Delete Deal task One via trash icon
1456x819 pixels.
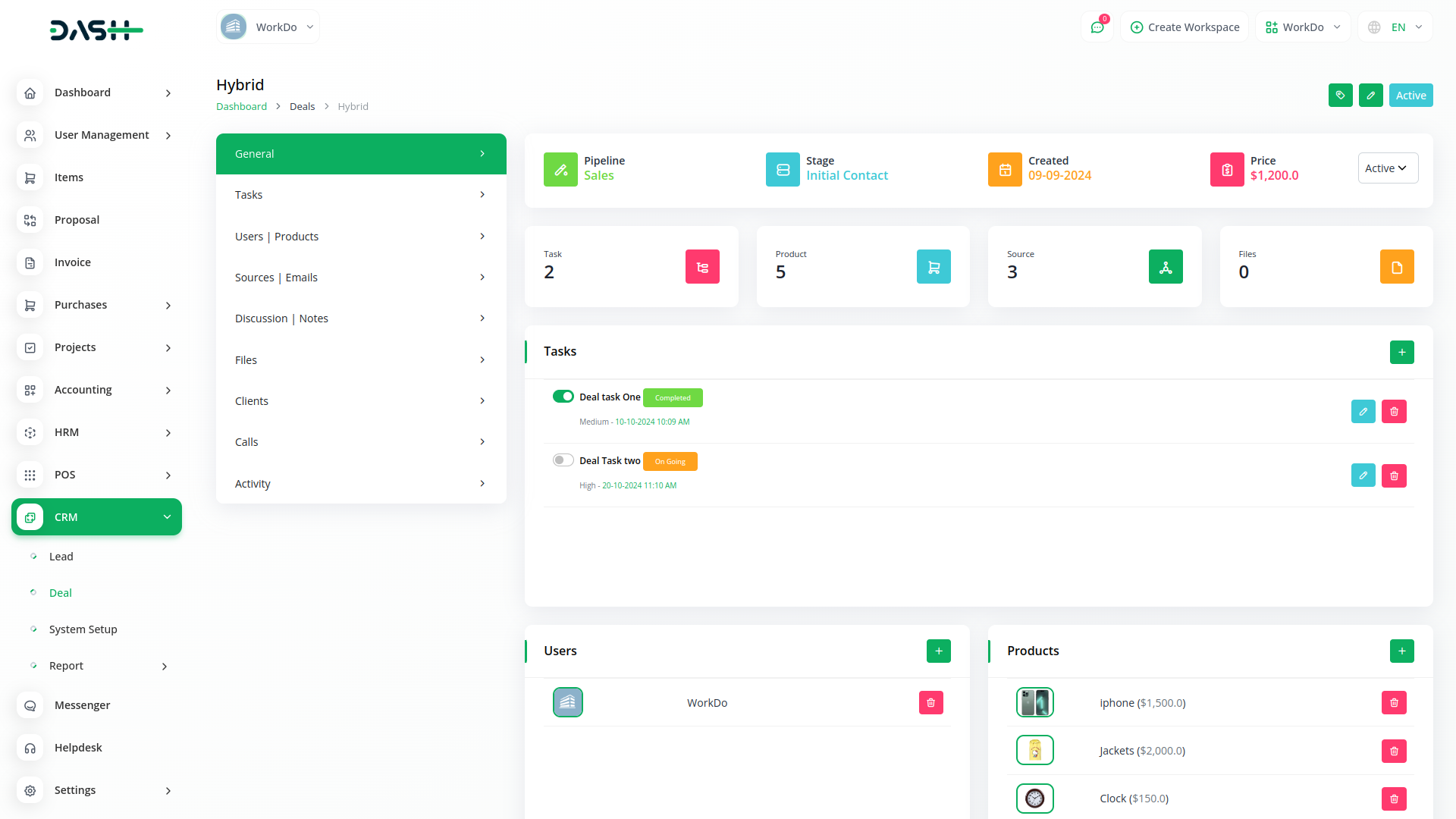(x=1394, y=411)
